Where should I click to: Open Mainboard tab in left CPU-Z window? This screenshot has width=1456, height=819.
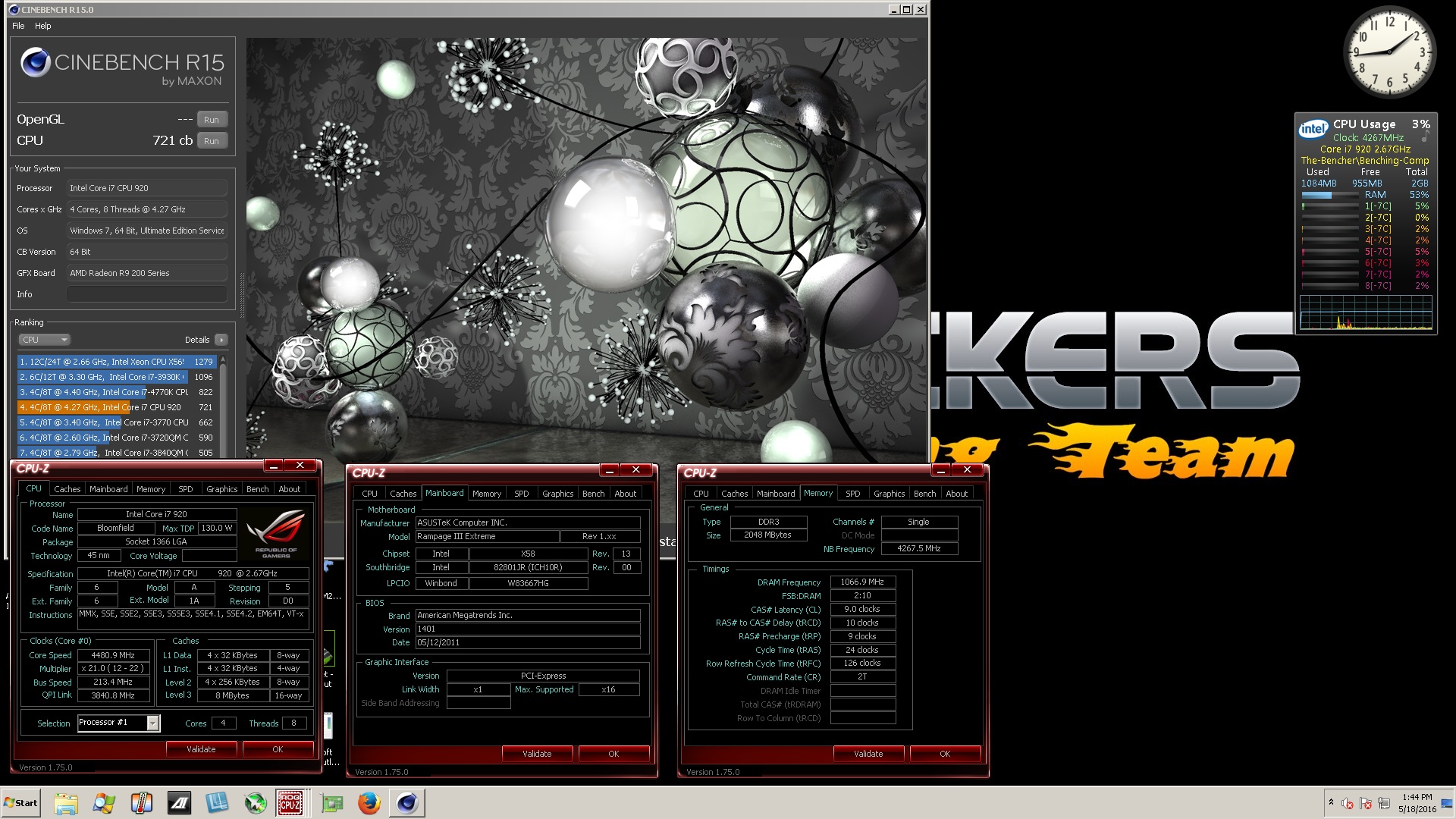[x=108, y=489]
